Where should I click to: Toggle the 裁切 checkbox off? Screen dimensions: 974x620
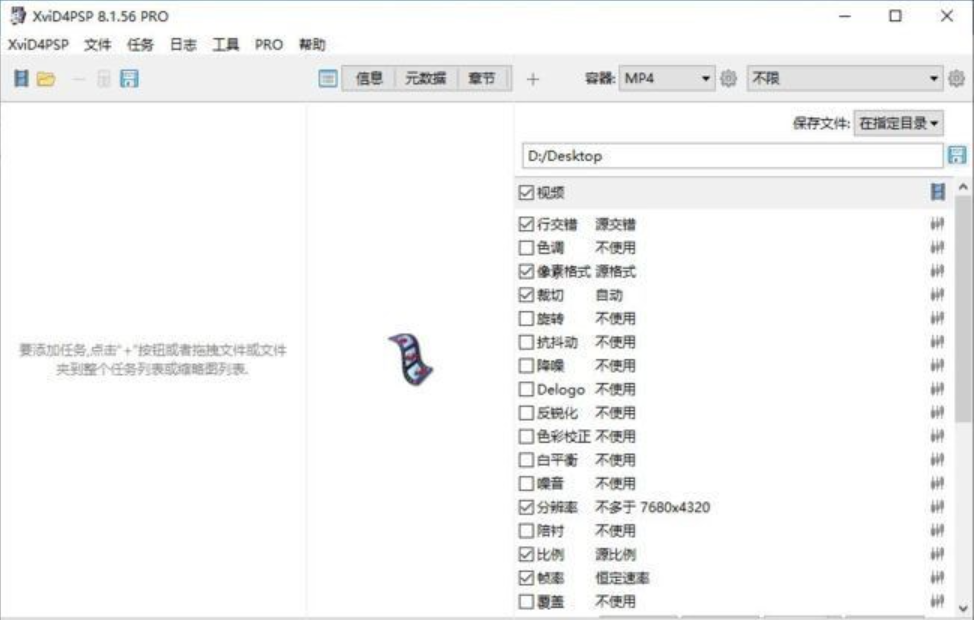(x=526, y=294)
